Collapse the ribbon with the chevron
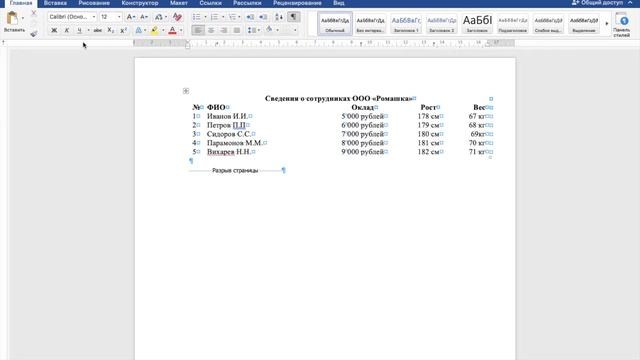640x360 pixels. pos(630,2)
